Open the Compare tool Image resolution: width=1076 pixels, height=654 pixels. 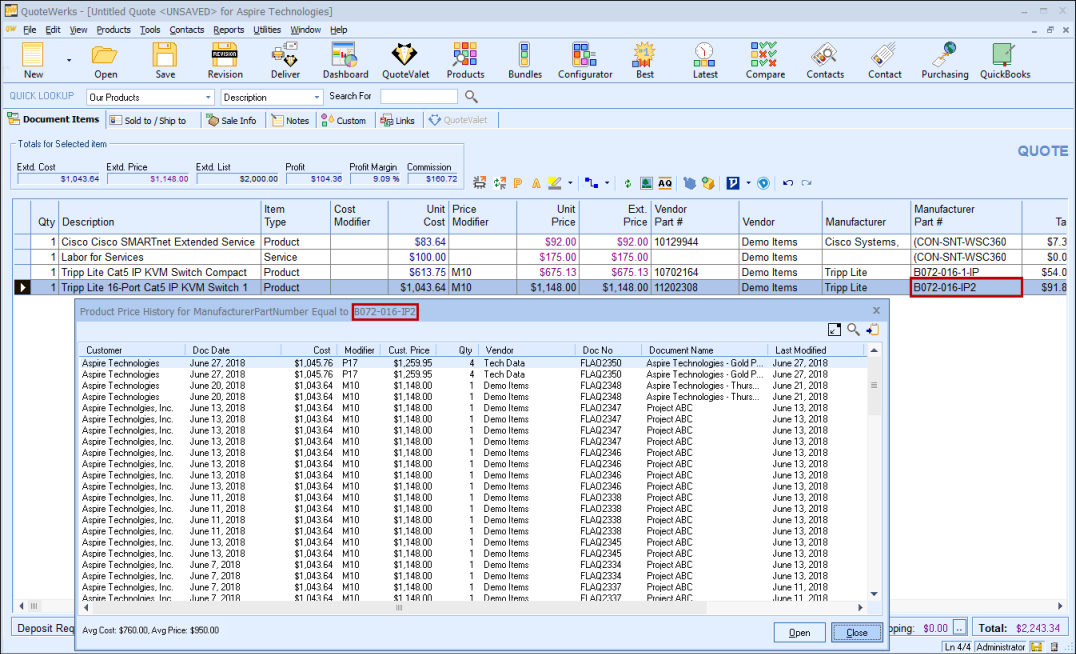[764, 60]
